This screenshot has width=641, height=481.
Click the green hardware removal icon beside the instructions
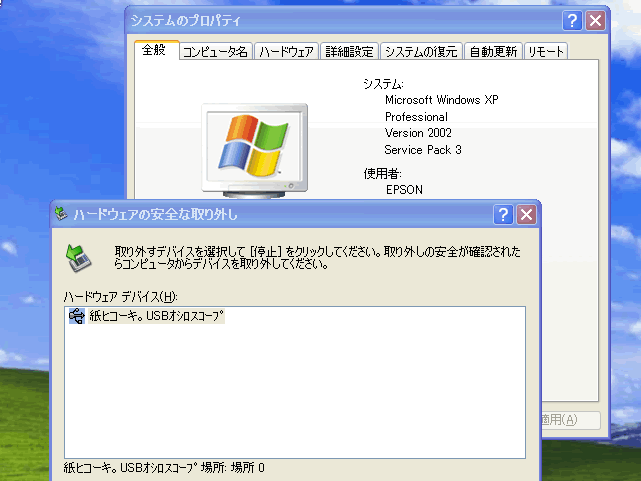(x=78, y=257)
